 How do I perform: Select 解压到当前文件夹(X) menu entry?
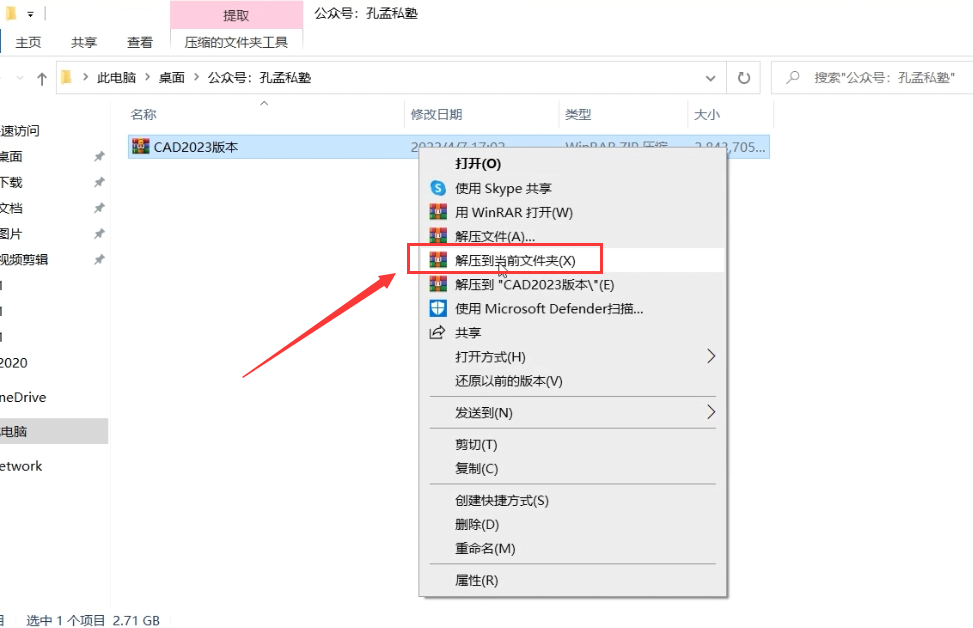click(x=572, y=260)
